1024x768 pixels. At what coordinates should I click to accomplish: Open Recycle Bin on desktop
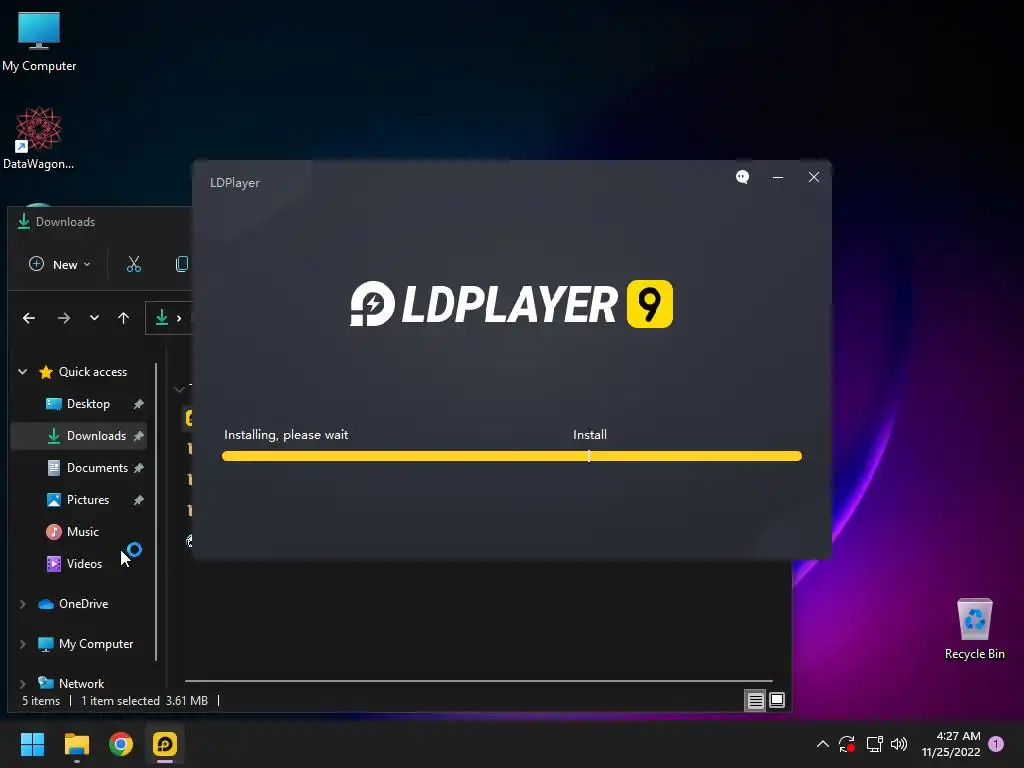pos(974,629)
